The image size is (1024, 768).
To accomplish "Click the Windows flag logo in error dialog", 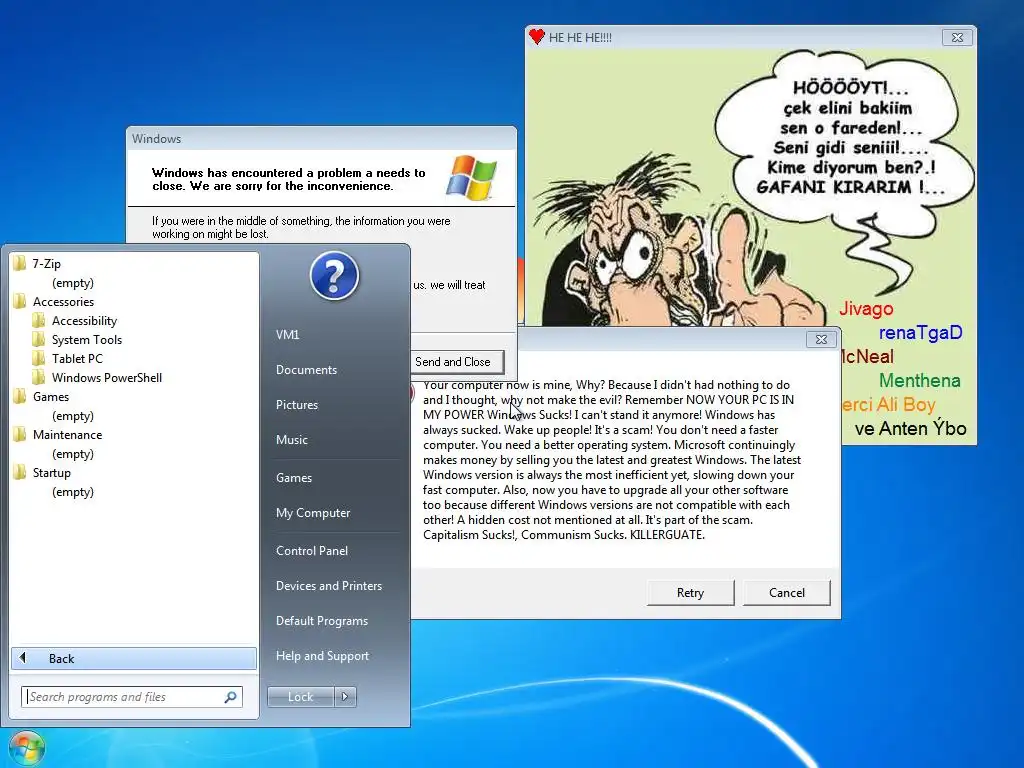I will pos(472,177).
